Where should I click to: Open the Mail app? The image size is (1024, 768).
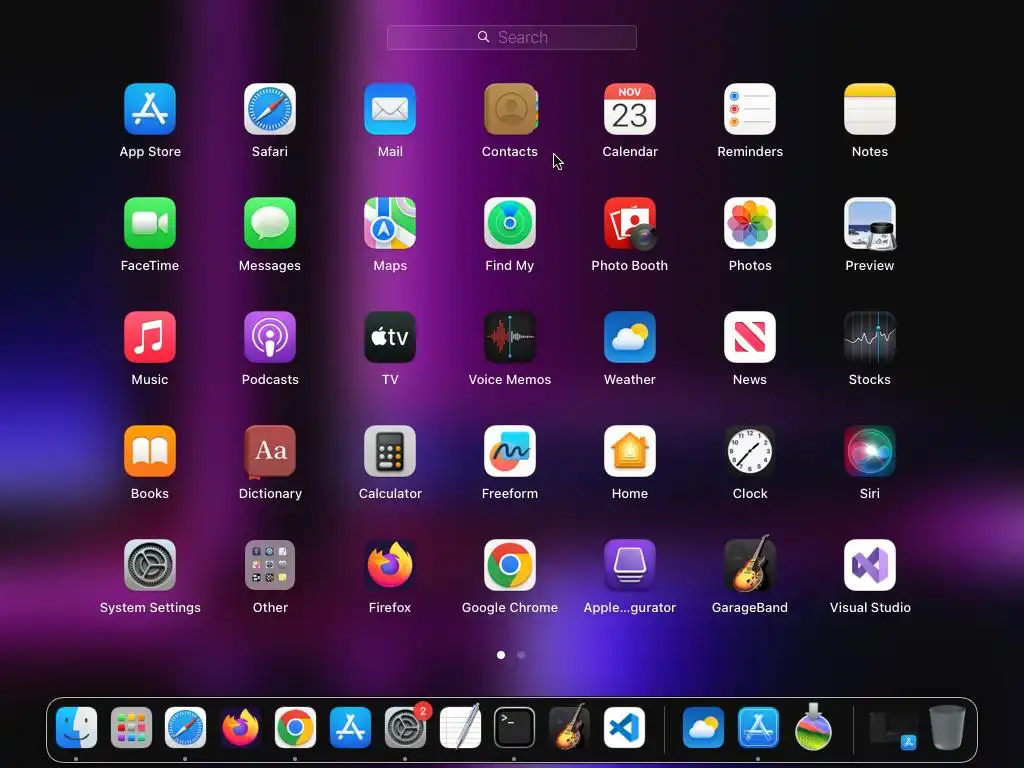click(390, 109)
